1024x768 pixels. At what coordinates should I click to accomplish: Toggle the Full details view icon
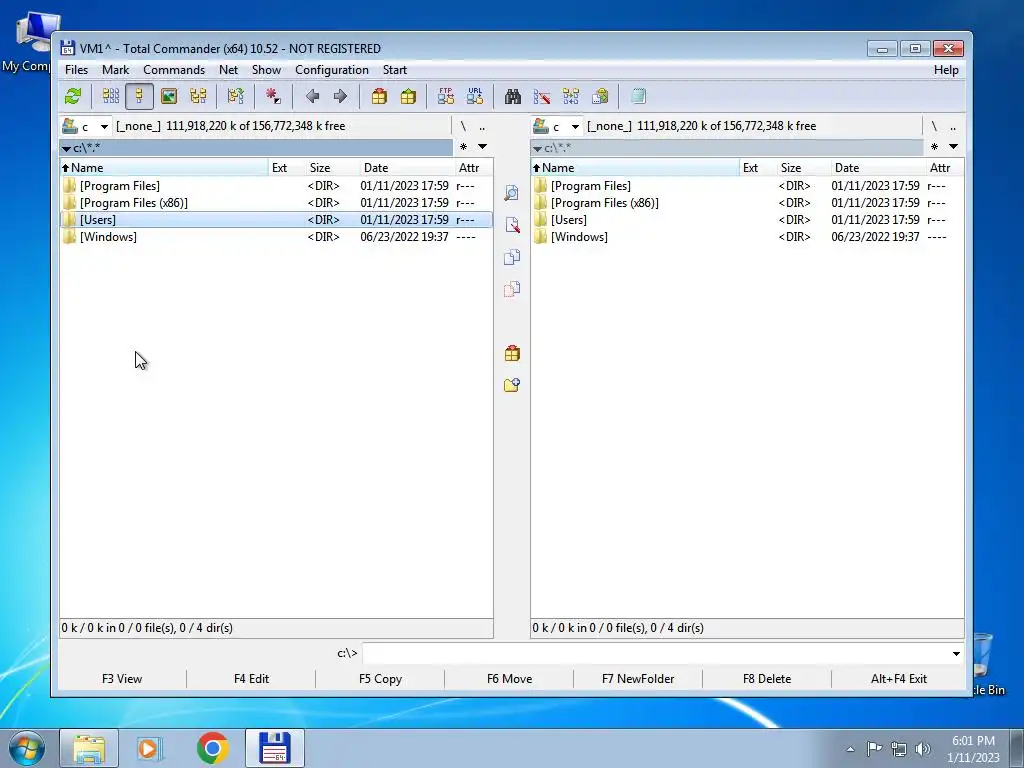[139, 97]
